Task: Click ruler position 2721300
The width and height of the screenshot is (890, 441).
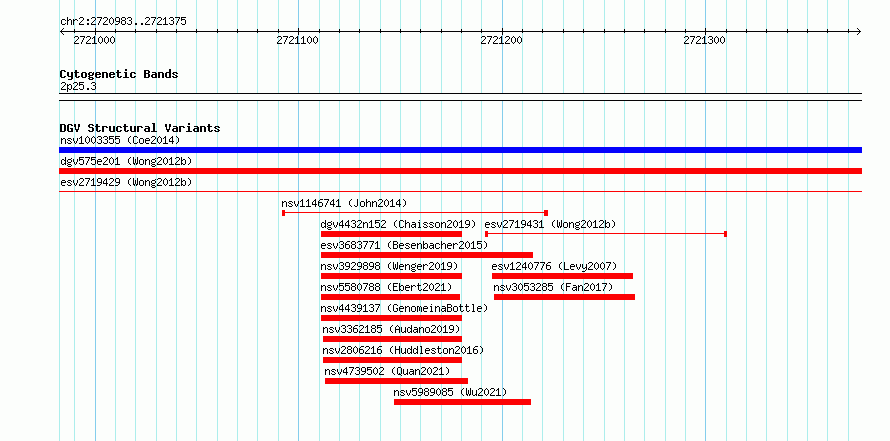Action: [x=704, y=40]
